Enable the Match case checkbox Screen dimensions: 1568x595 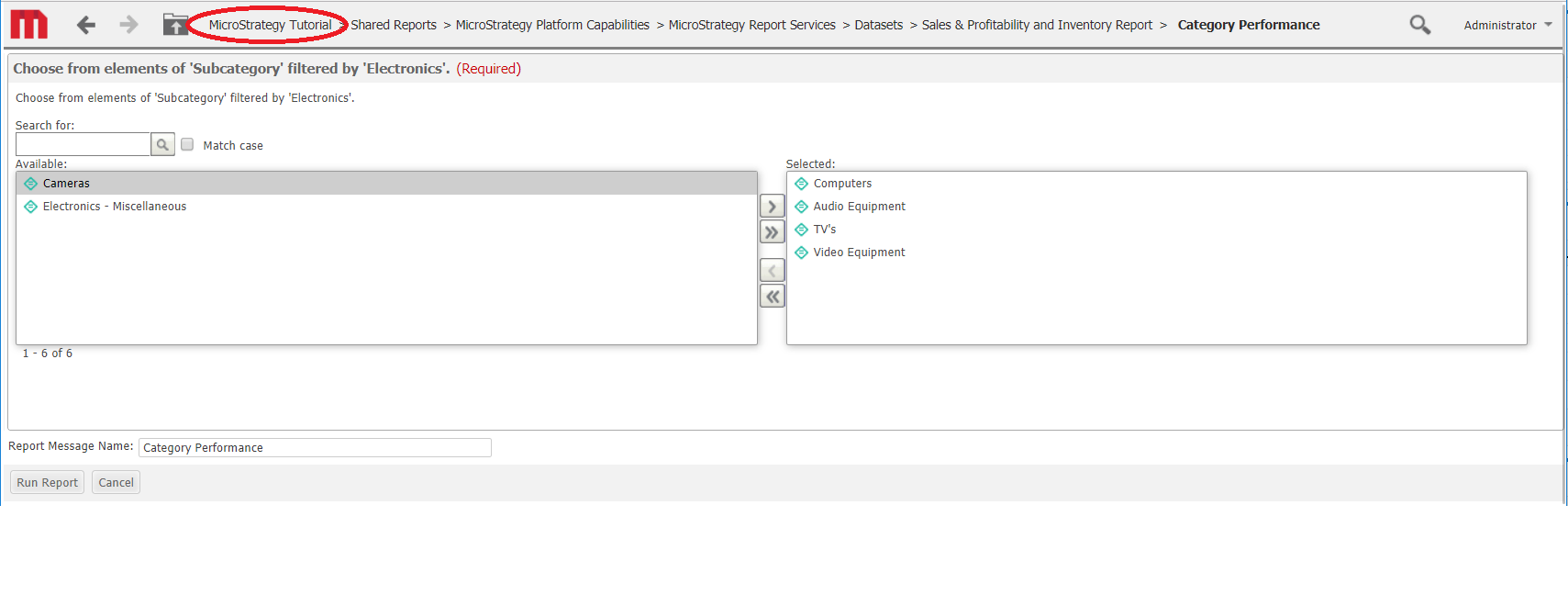click(187, 144)
